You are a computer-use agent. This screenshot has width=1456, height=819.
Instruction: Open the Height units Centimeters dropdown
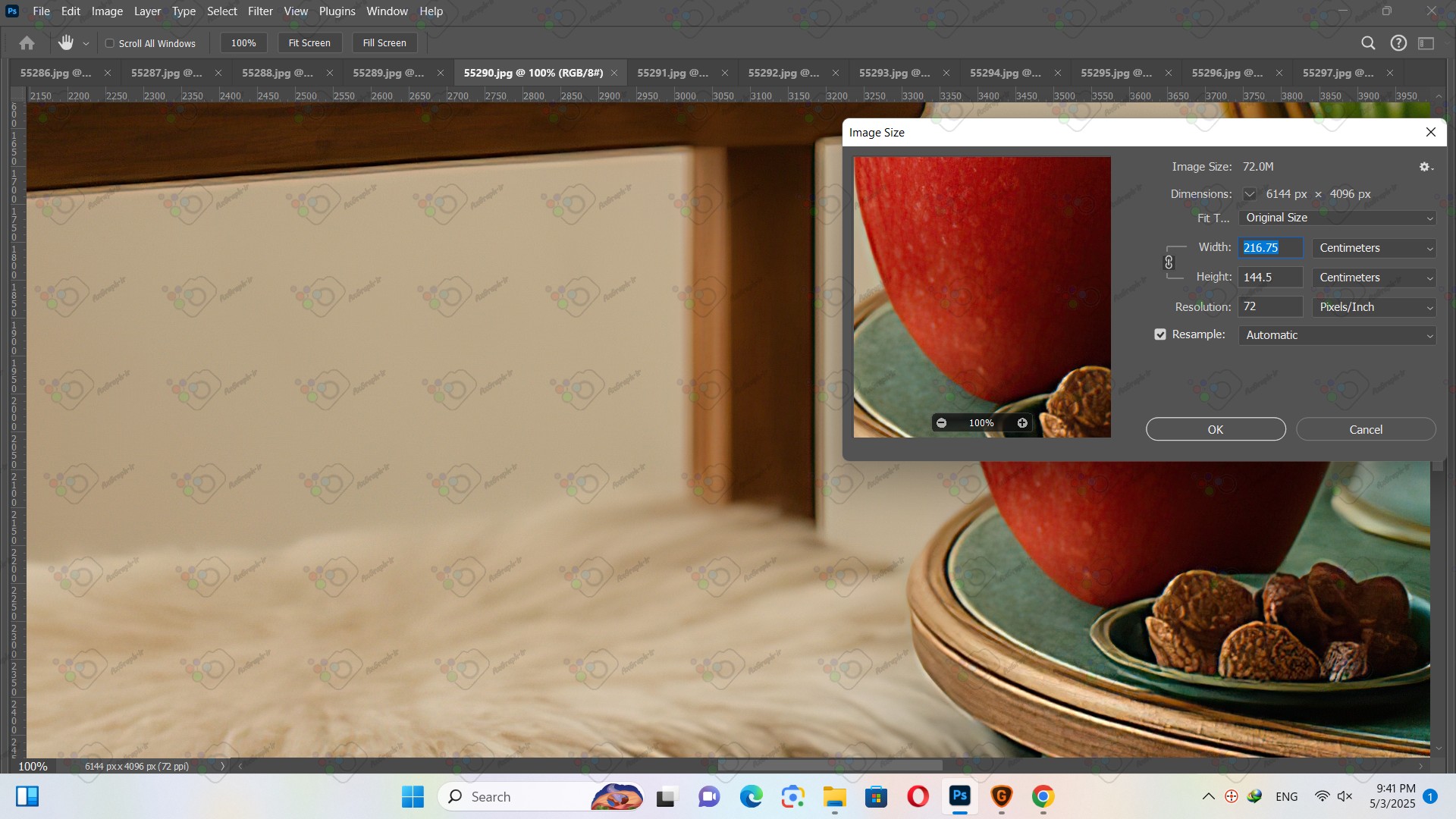click(x=1375, y=278)
